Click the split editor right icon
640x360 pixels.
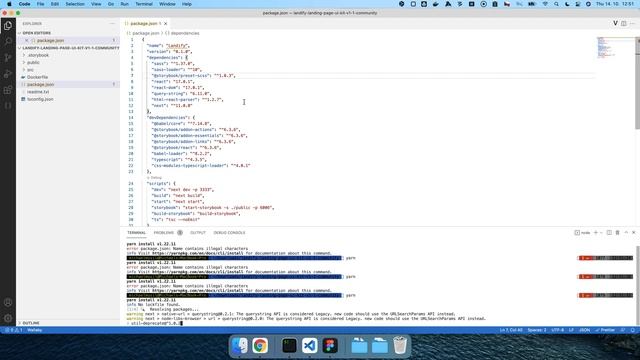point(624,24)
